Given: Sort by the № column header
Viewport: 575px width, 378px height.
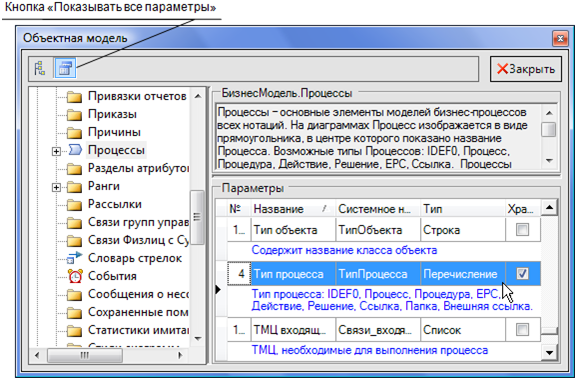Looking at the screenshot, I should (239, 209).
